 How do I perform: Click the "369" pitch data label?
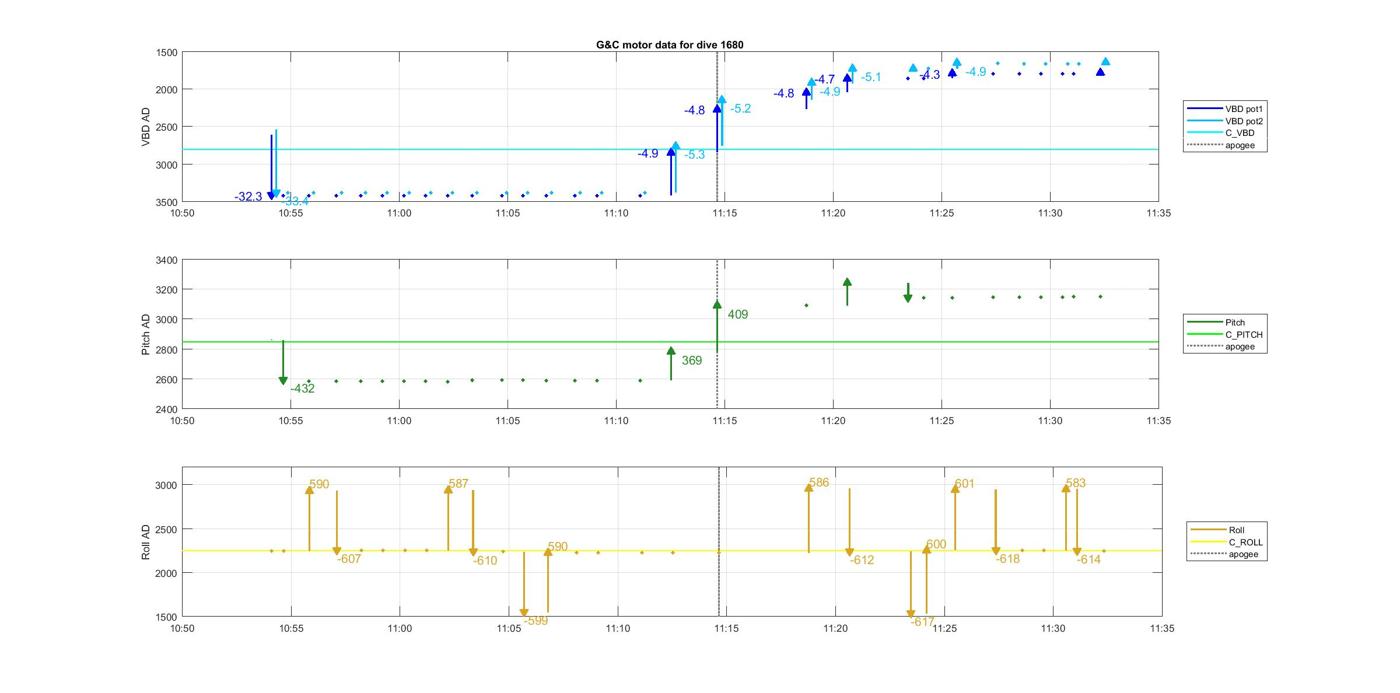pos(691,361)
